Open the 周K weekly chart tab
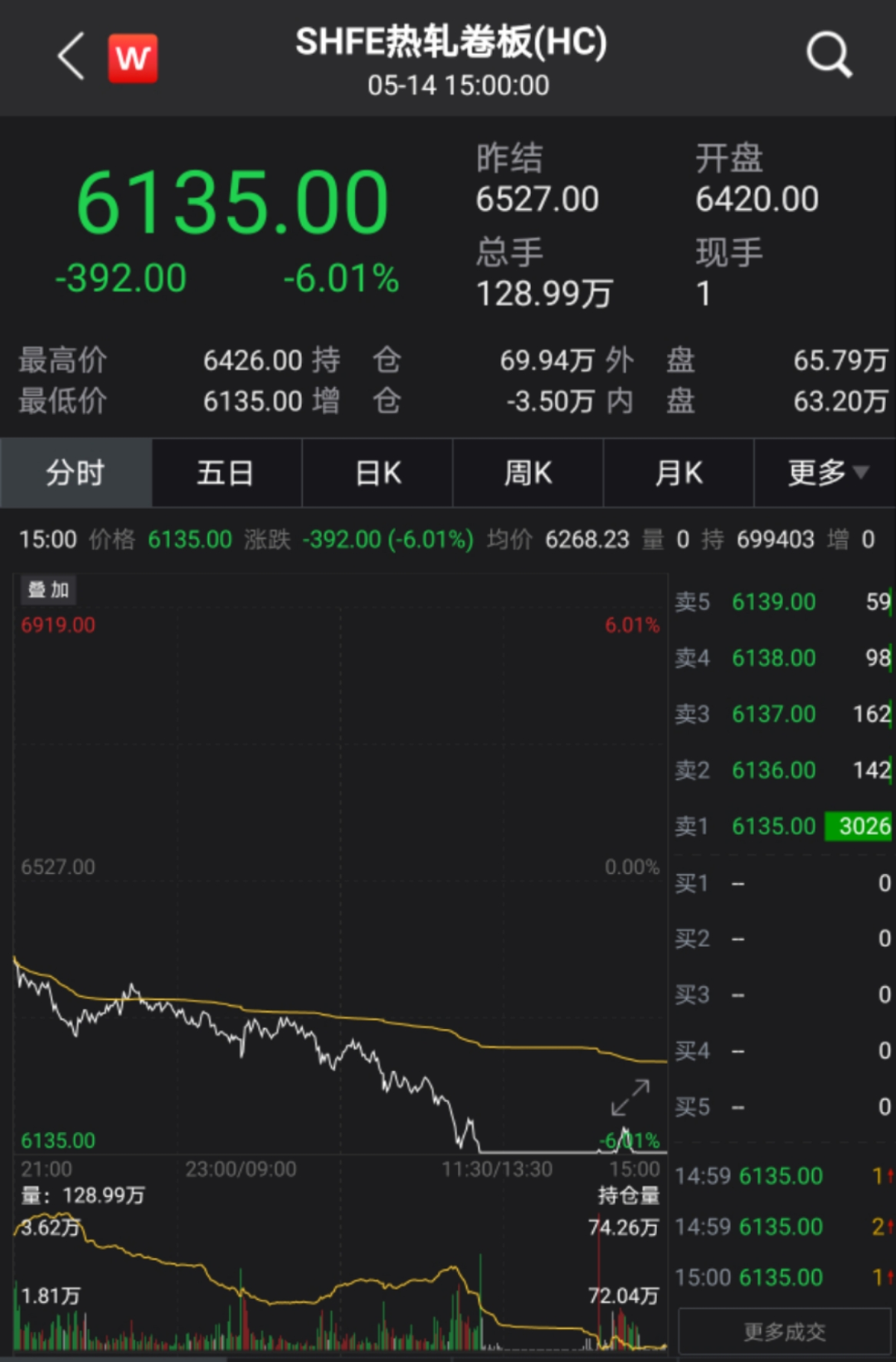The height and width of the screenshot is (1362, 896). [x=528, y=473]
